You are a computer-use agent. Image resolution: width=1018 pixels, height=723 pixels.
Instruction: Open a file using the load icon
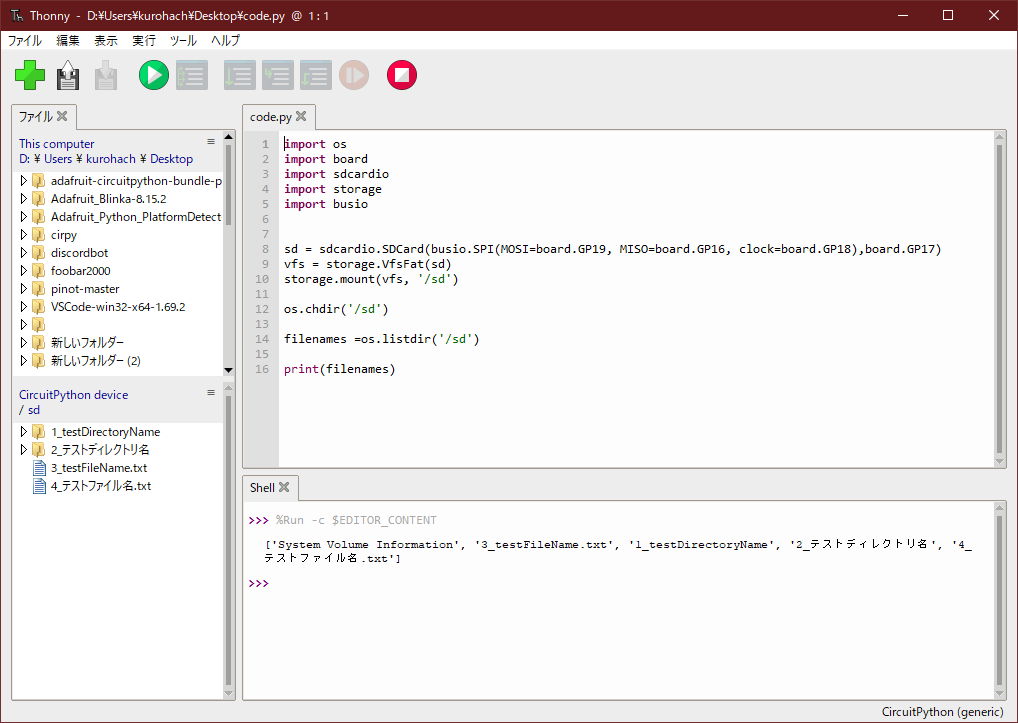click(68, 75)
